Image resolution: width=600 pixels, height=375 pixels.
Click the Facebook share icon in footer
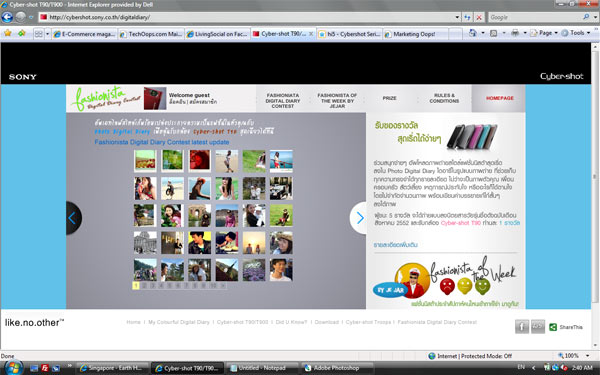(522, 326)
